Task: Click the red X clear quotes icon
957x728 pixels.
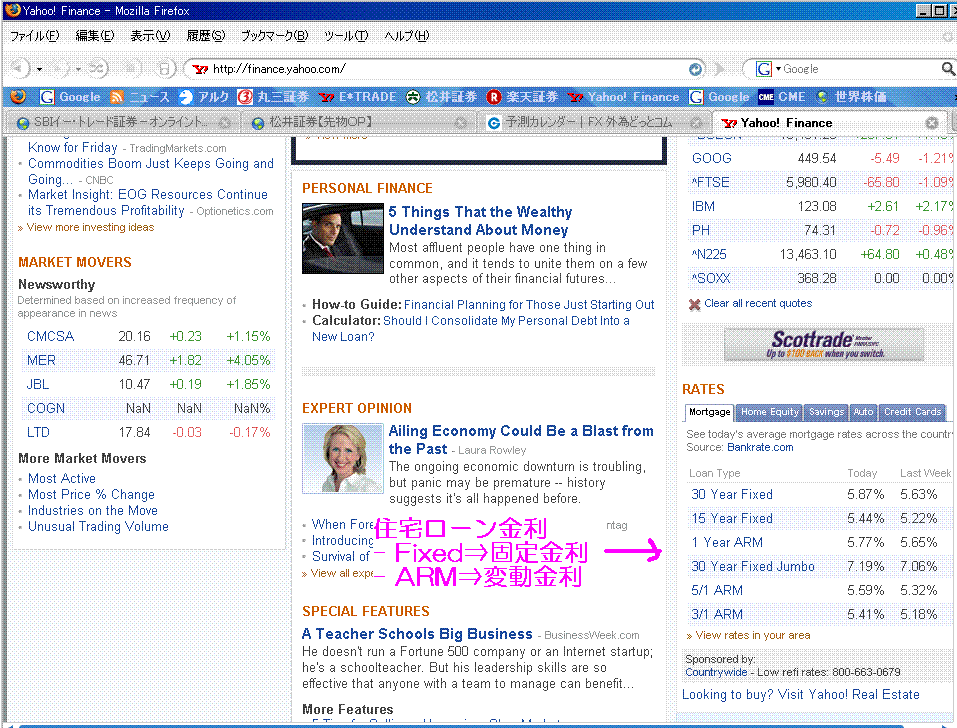Action: [x=694, y=304]
